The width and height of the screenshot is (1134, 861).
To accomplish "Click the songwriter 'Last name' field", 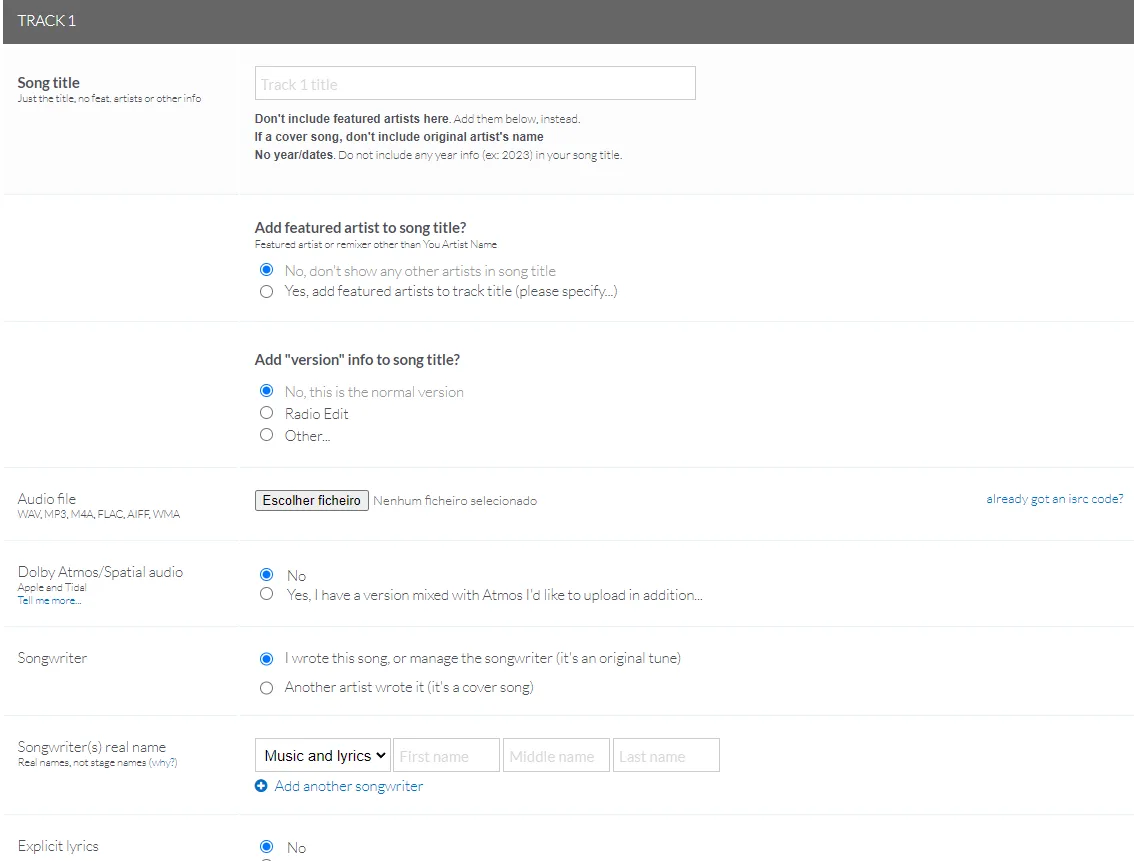I will (x=666, y=755).
